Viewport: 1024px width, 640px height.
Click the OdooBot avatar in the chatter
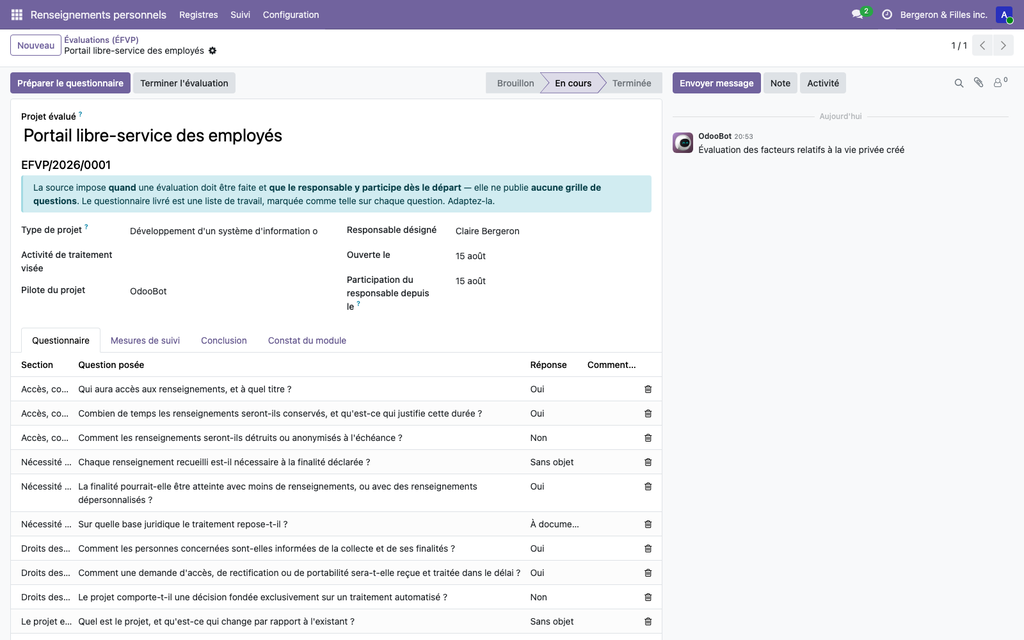[x=682, y=142]
